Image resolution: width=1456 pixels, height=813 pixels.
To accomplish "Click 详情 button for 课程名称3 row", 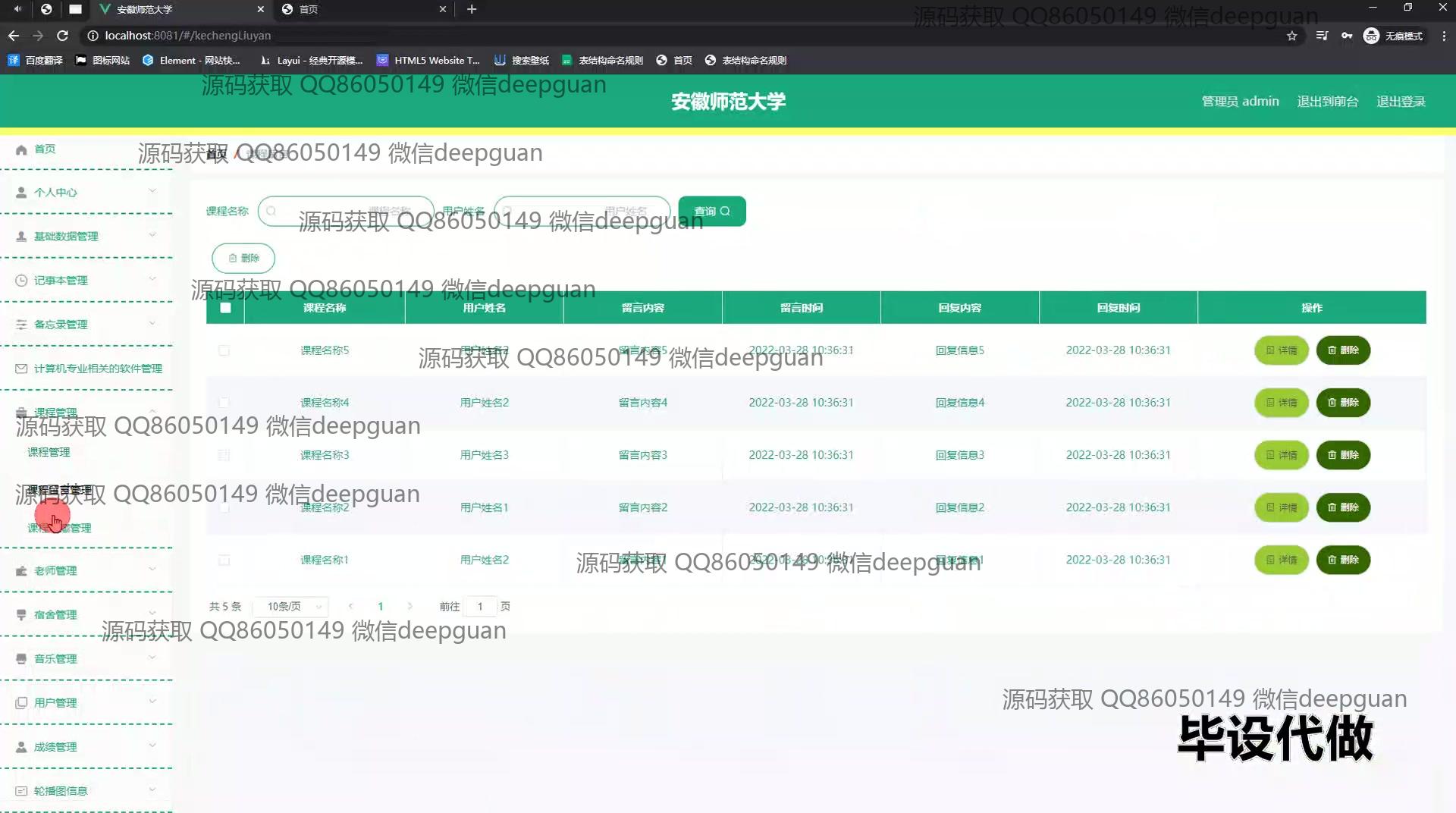I will (x=1281, y=455).
